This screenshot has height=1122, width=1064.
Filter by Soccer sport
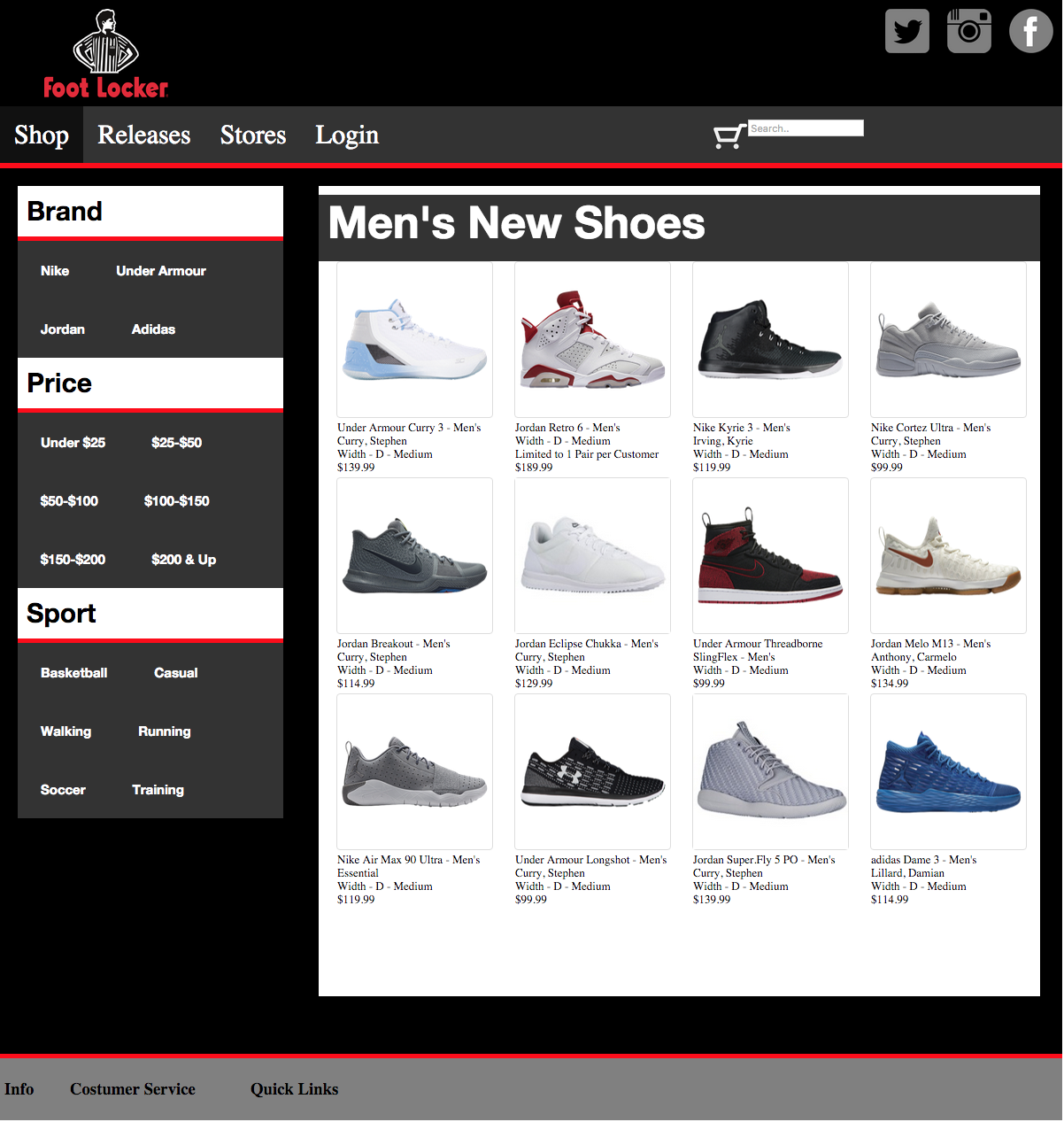pos(63,790)
